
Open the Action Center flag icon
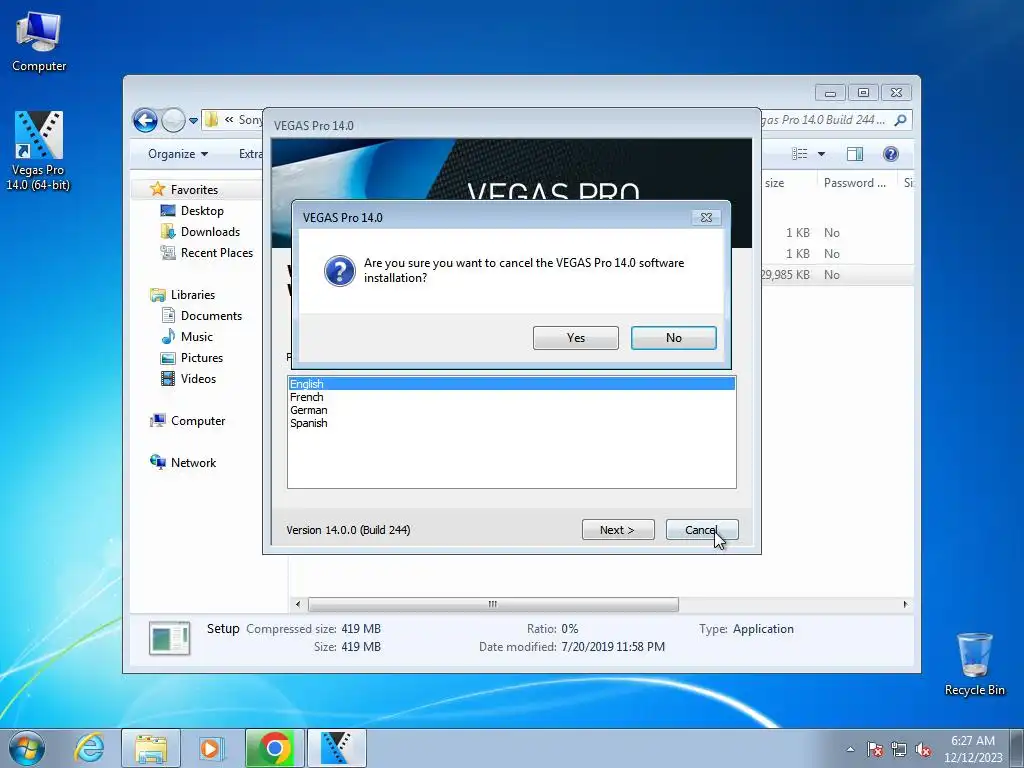tap(875, 750)
